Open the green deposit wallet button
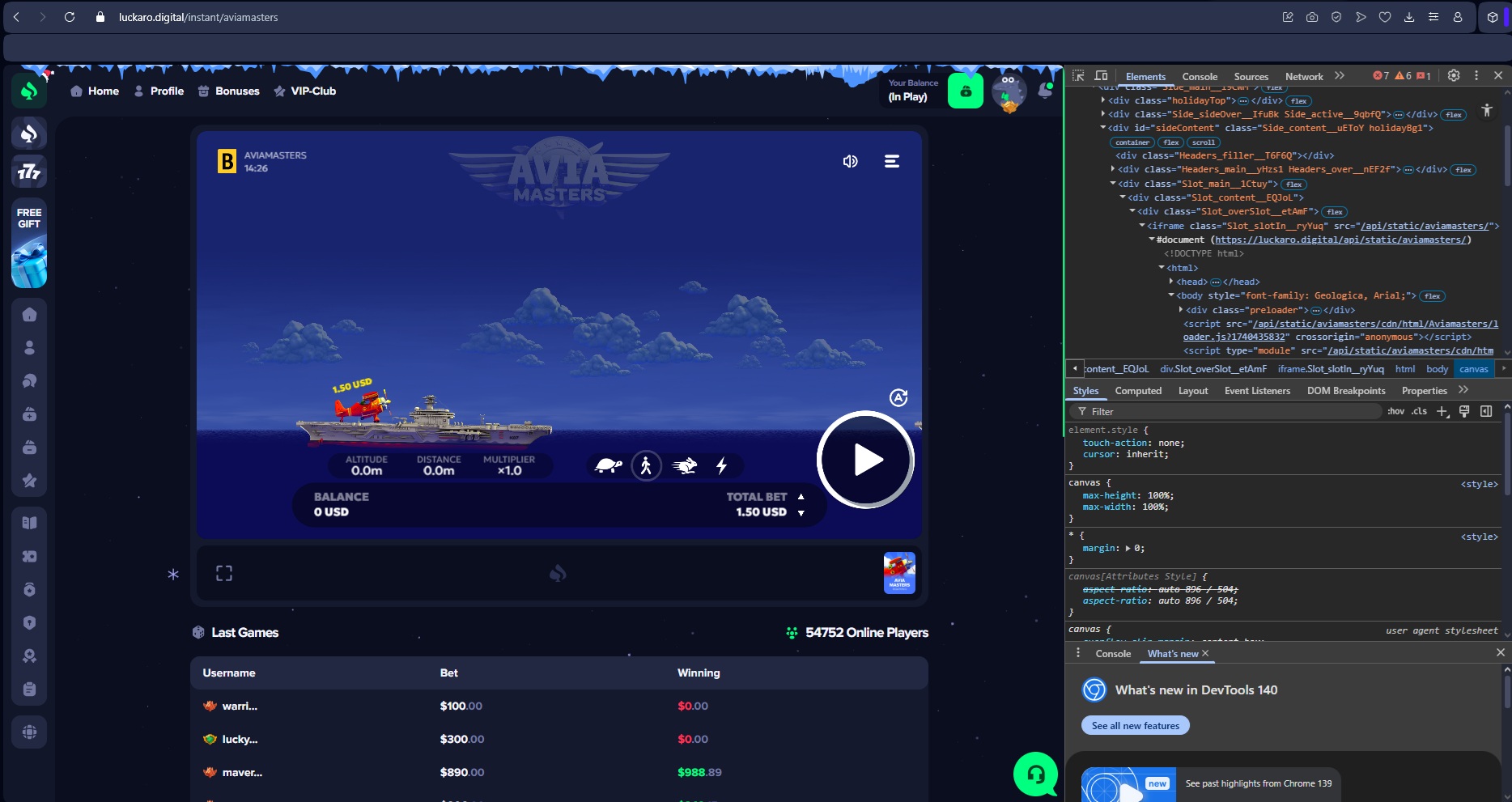Screen dimensions: 1512x802 [x=966, y=91]
